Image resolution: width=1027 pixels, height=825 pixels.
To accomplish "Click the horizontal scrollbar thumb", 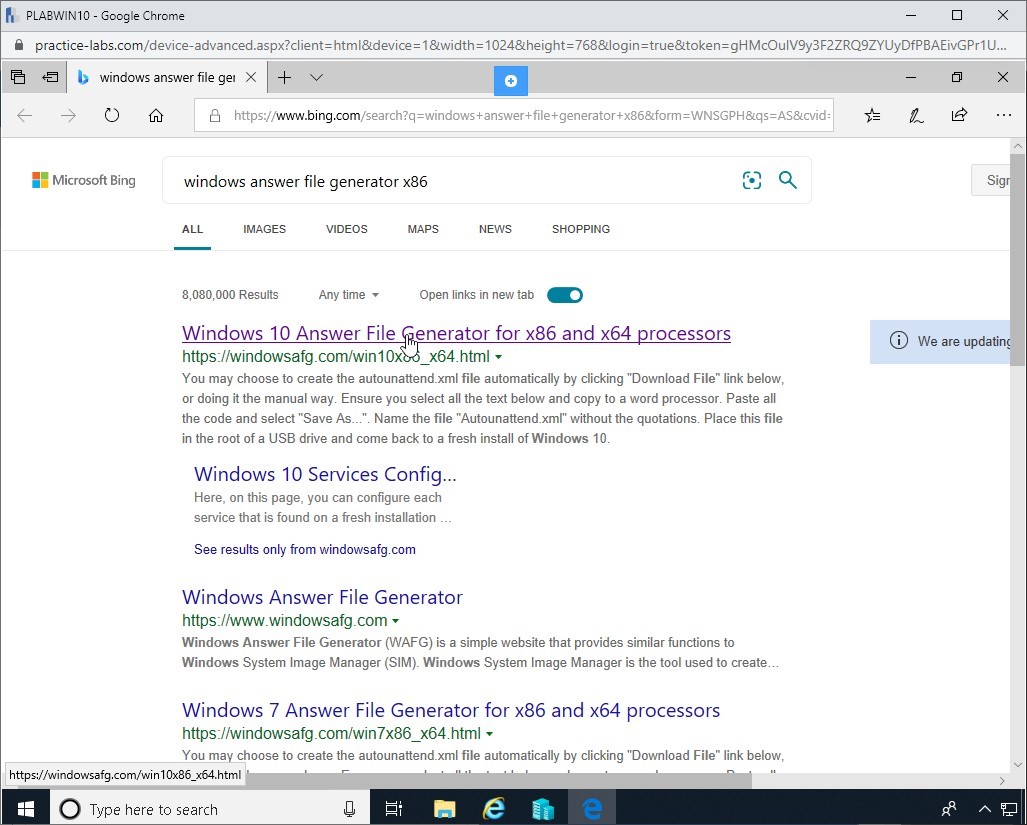I will click(x=498, y=780).
